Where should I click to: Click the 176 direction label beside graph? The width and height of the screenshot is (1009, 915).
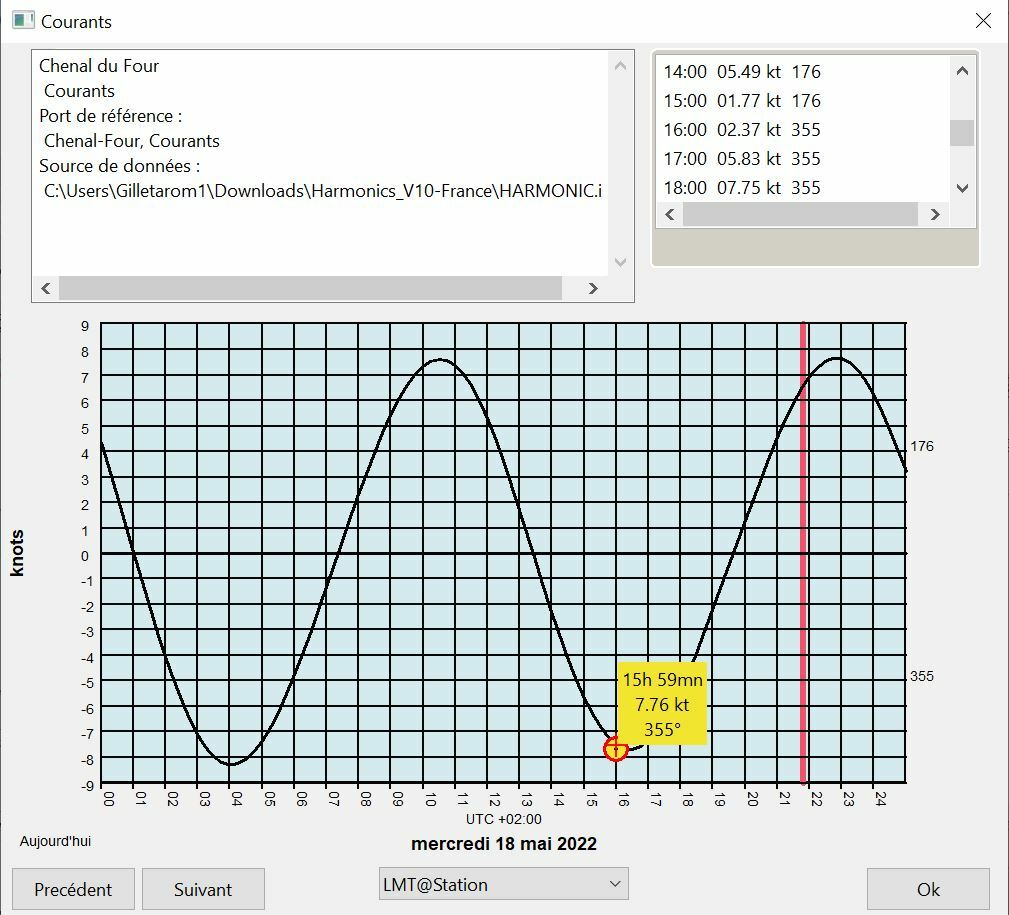click(921, 446)
